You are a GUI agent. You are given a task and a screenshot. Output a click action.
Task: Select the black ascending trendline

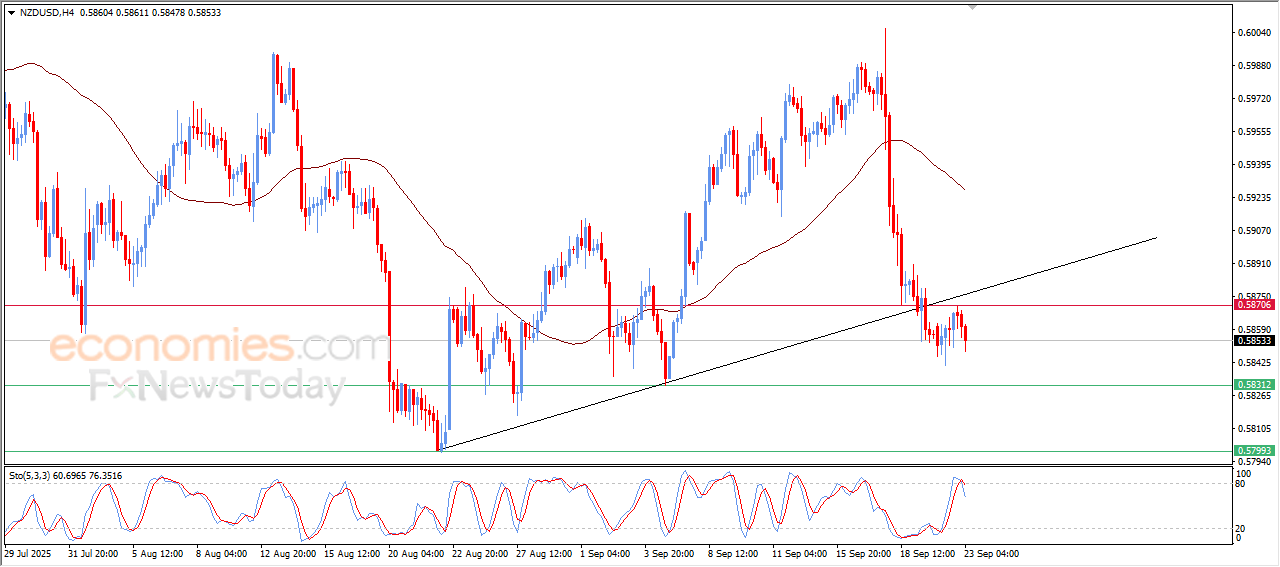point(798,343)
